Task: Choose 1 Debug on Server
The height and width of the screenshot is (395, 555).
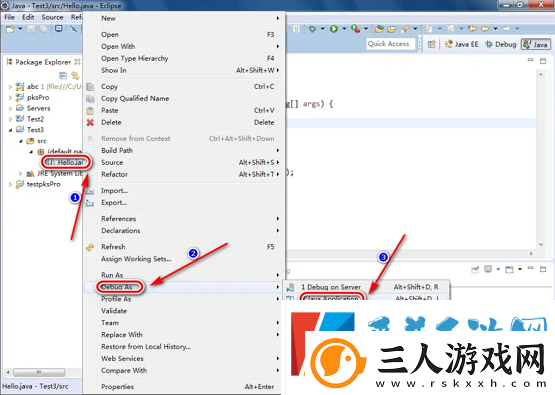Action: [365, 287]
